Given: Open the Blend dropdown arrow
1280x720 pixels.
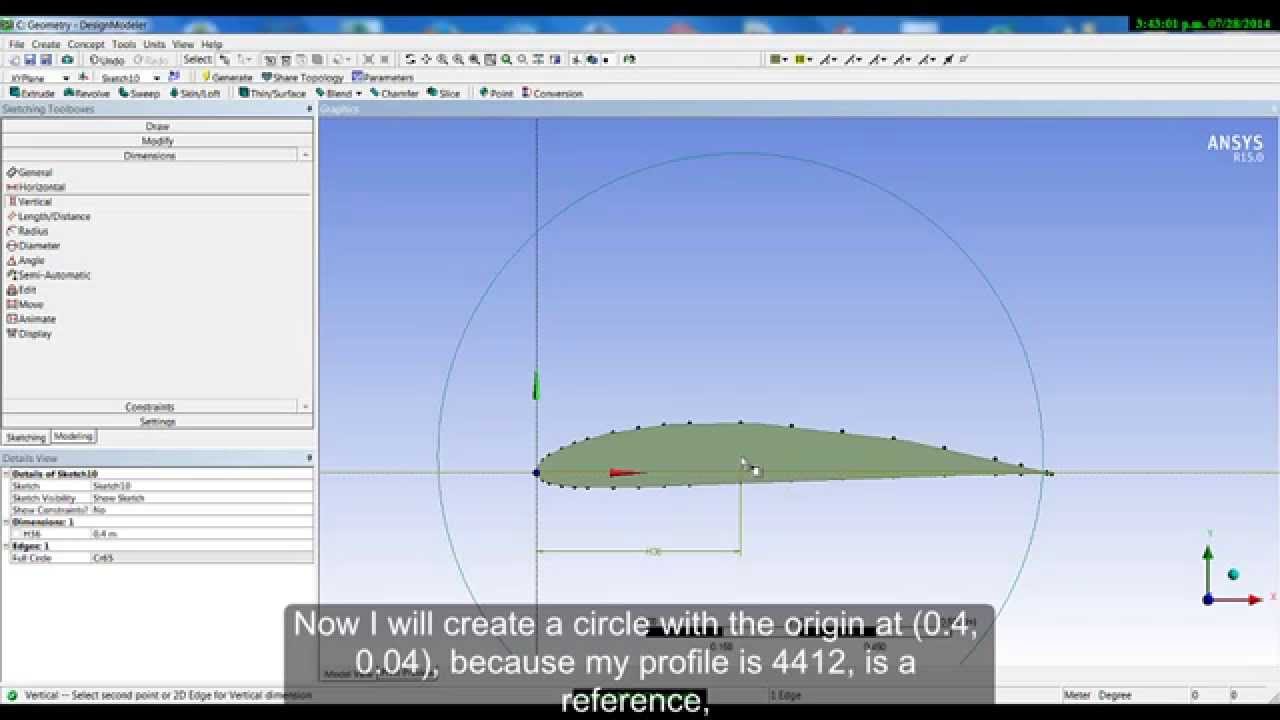Looking at the screenshot, I should (x=359, y=94).
